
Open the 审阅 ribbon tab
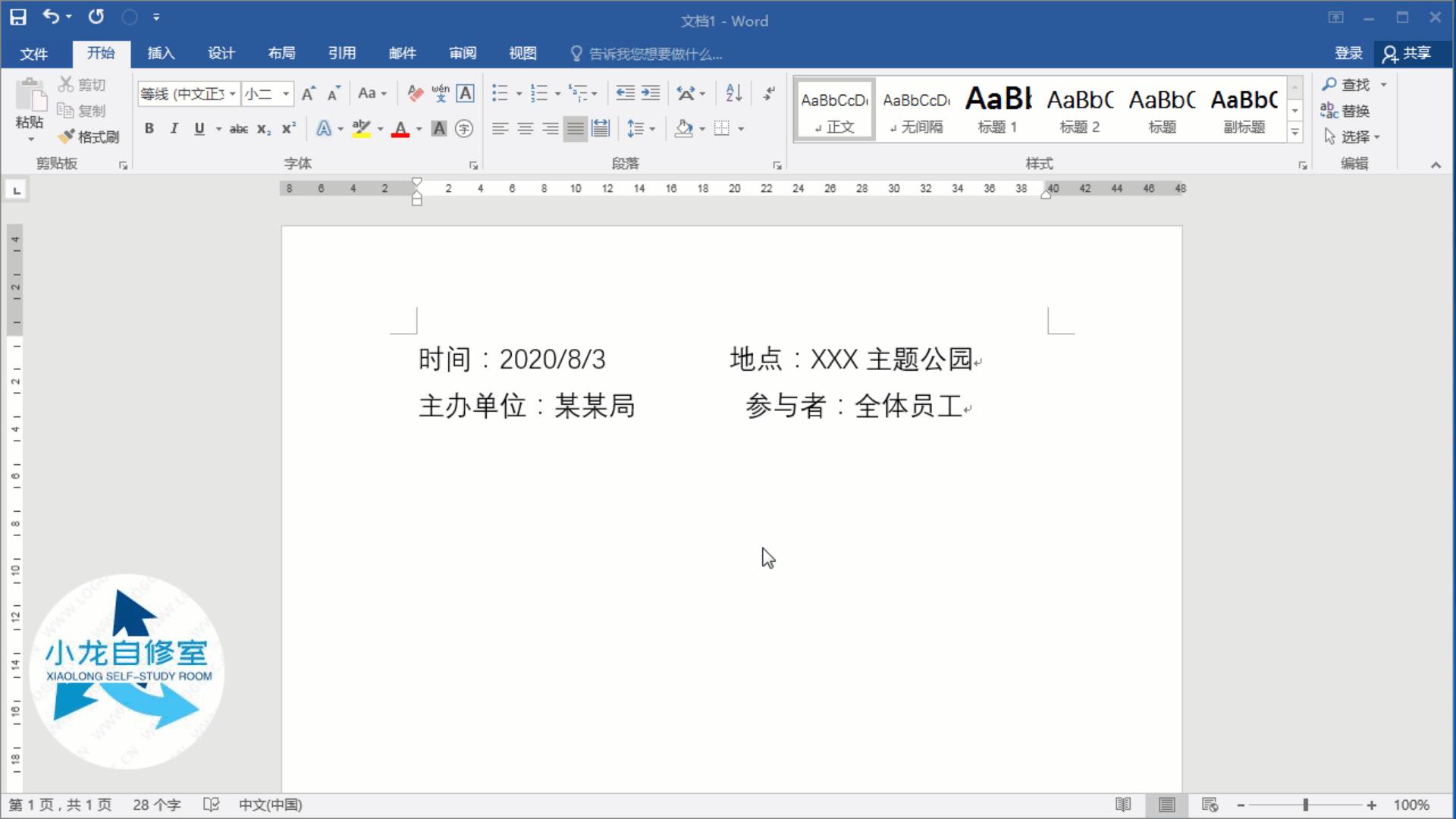pos(462,53)
